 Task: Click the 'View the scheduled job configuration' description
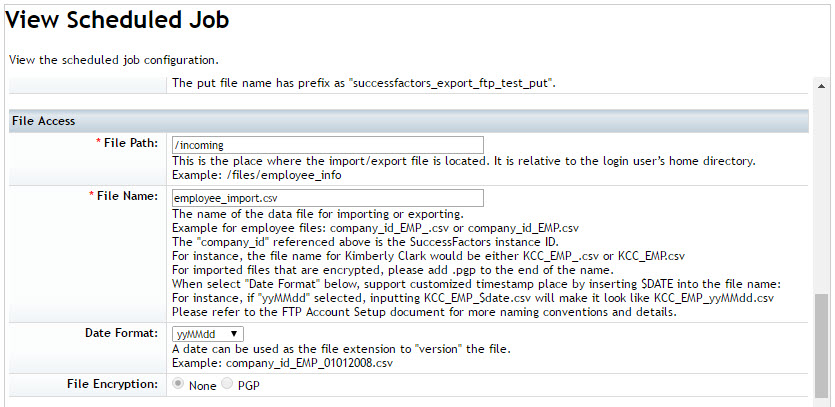[114, 60]
